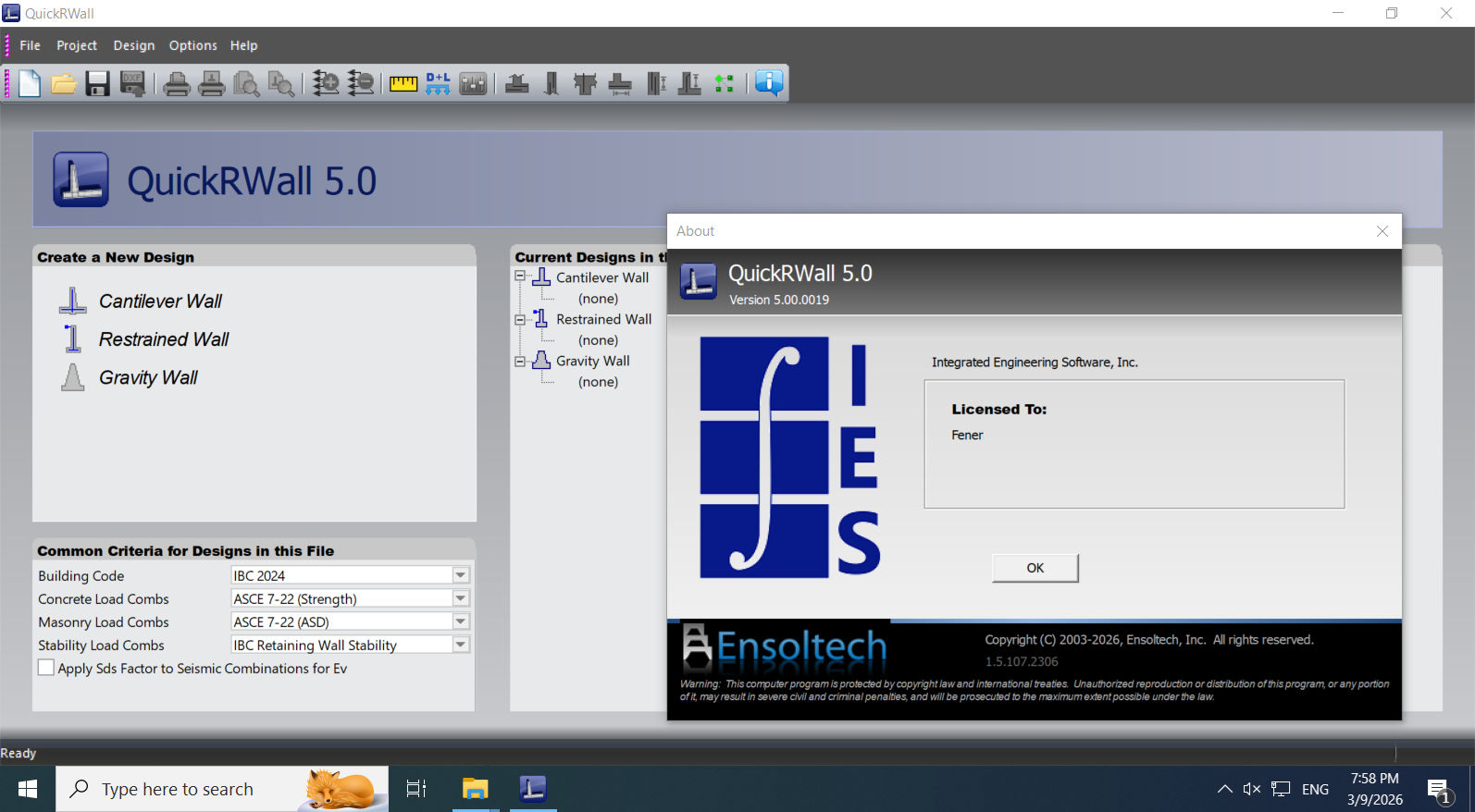The image size is (1475, 812).
Task: Open the D+L load combinations icon
Action: [438, 83]
